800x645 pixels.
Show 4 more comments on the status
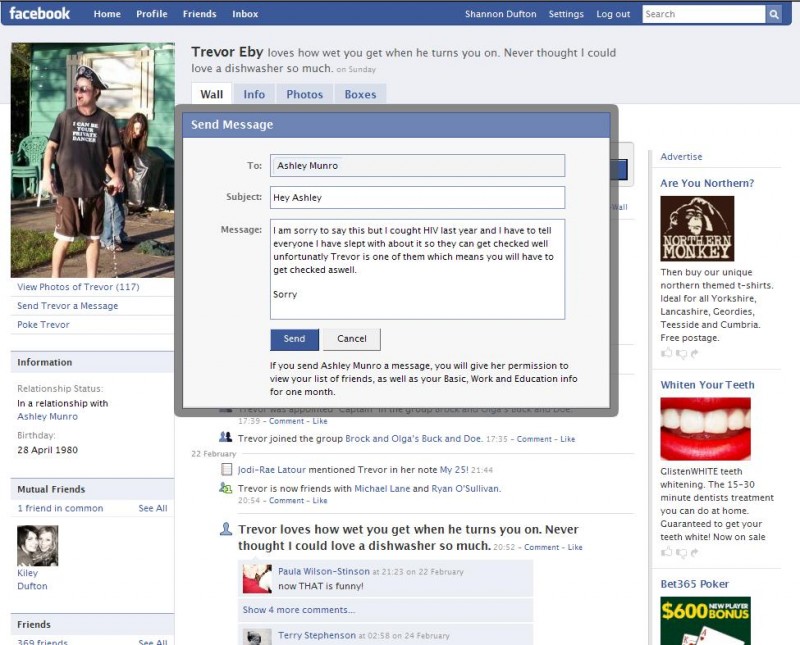pyautogui.click(x=299, y=610)
